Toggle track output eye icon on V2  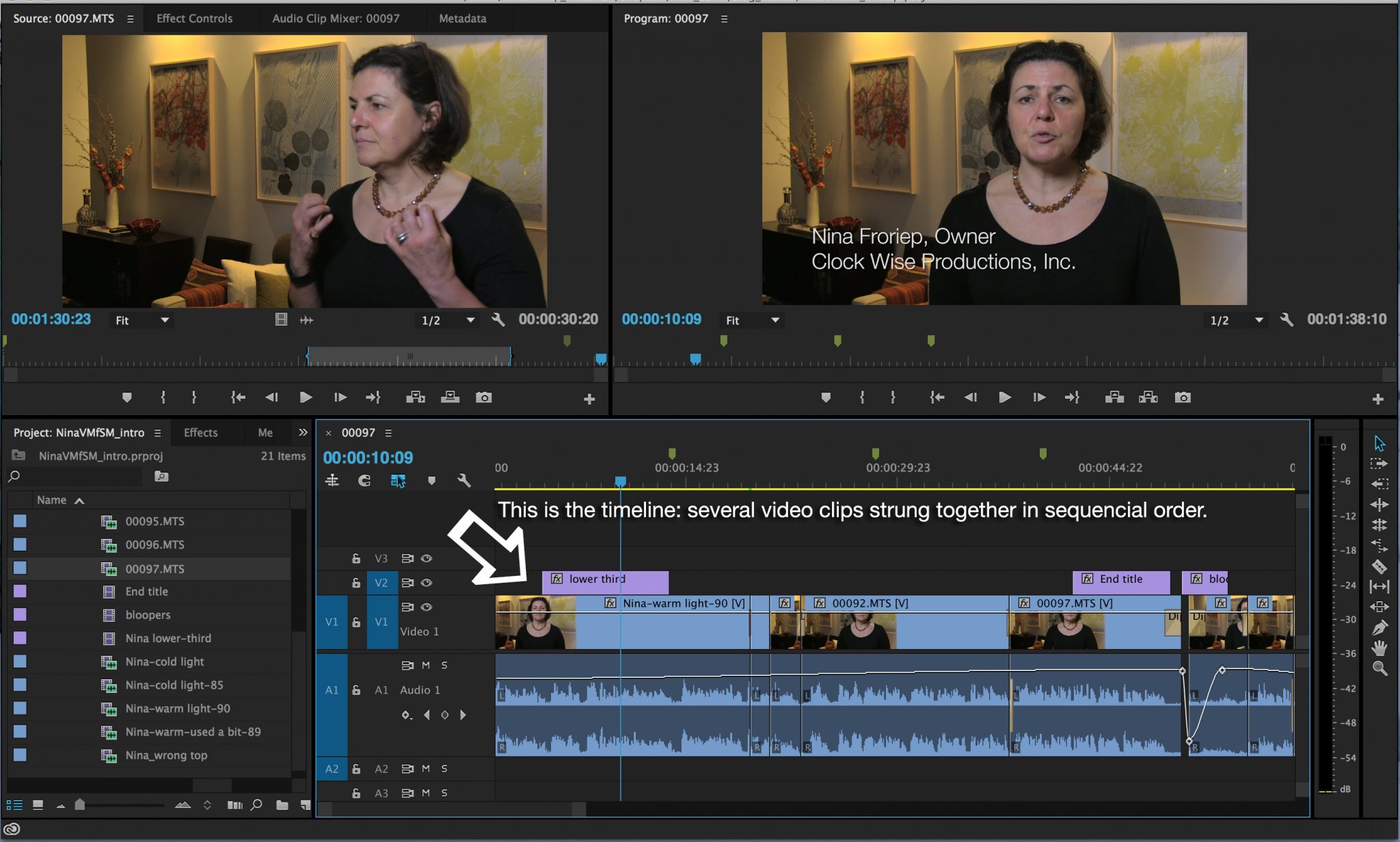[427, 582]
